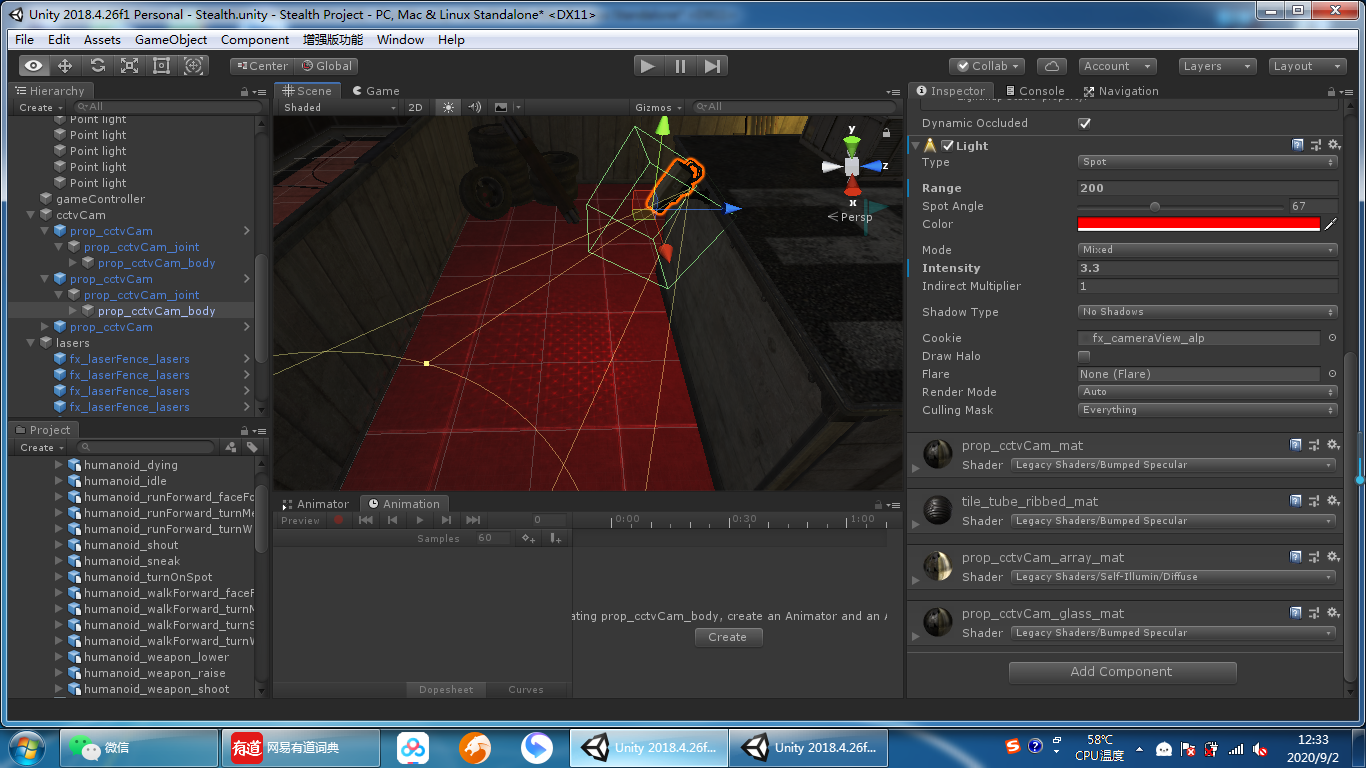The width and height of the screenshot is (1366, 768).
Task: Toggle Animation Preview mode
Action: (x=300, y=520)
